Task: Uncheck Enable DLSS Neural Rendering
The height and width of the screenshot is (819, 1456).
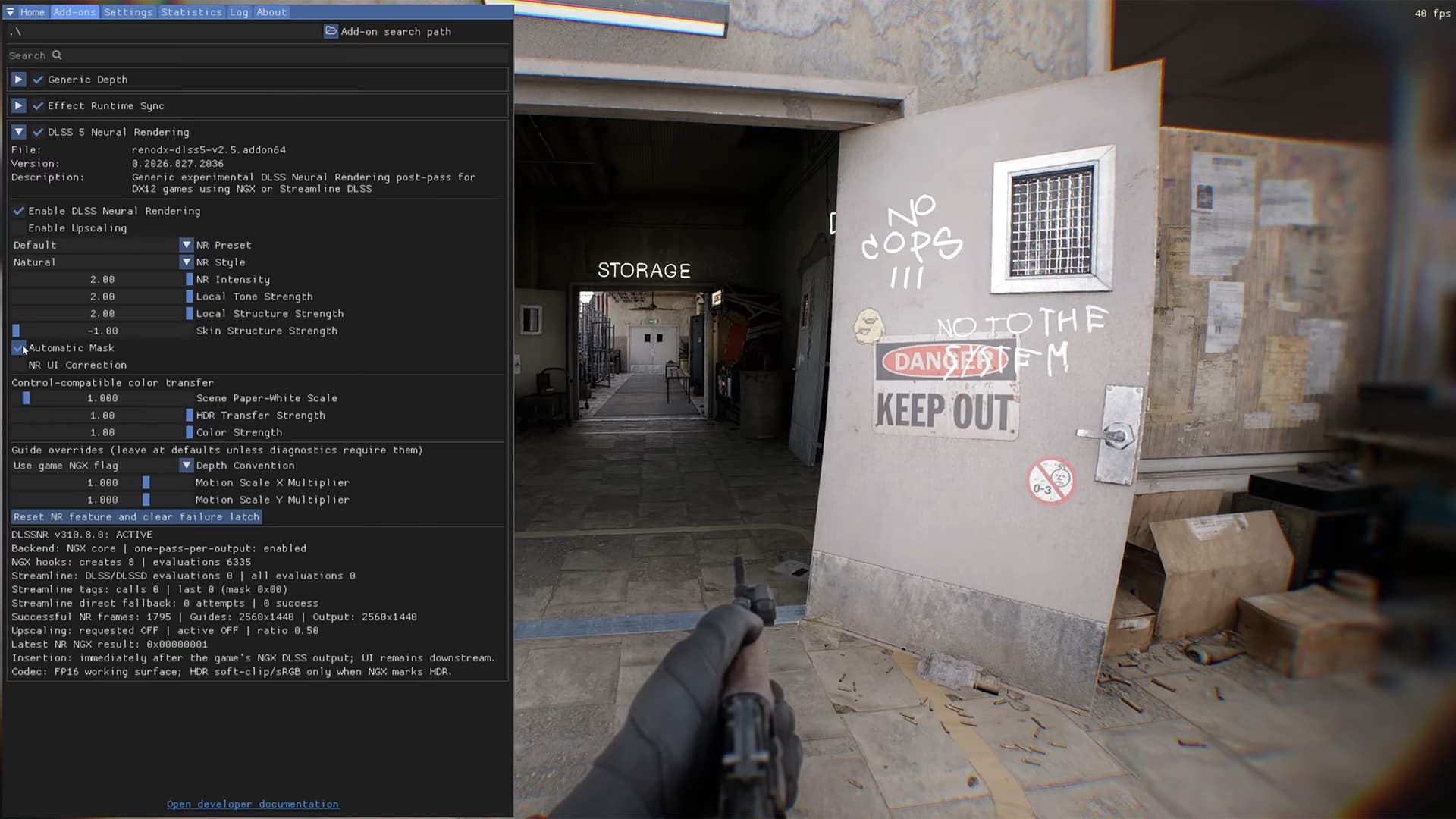Action: coord(18,211)
